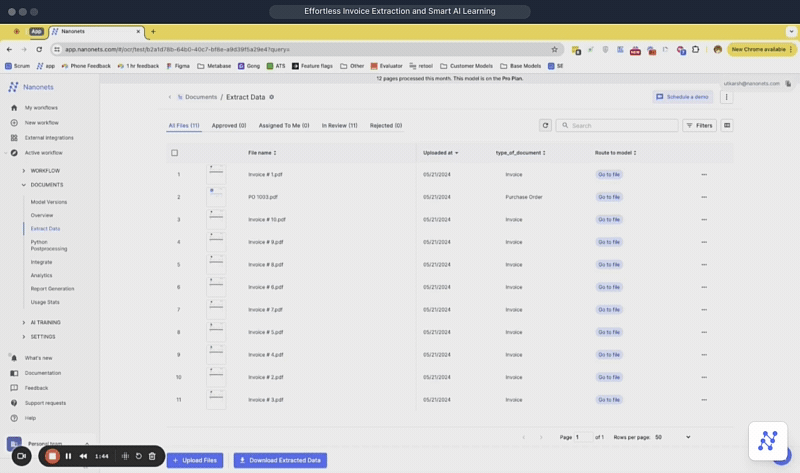Switch to the In Review (11) tab
The height and width of the screenshot is (473, 800).
pyautogui.click(x=339, y=126)
